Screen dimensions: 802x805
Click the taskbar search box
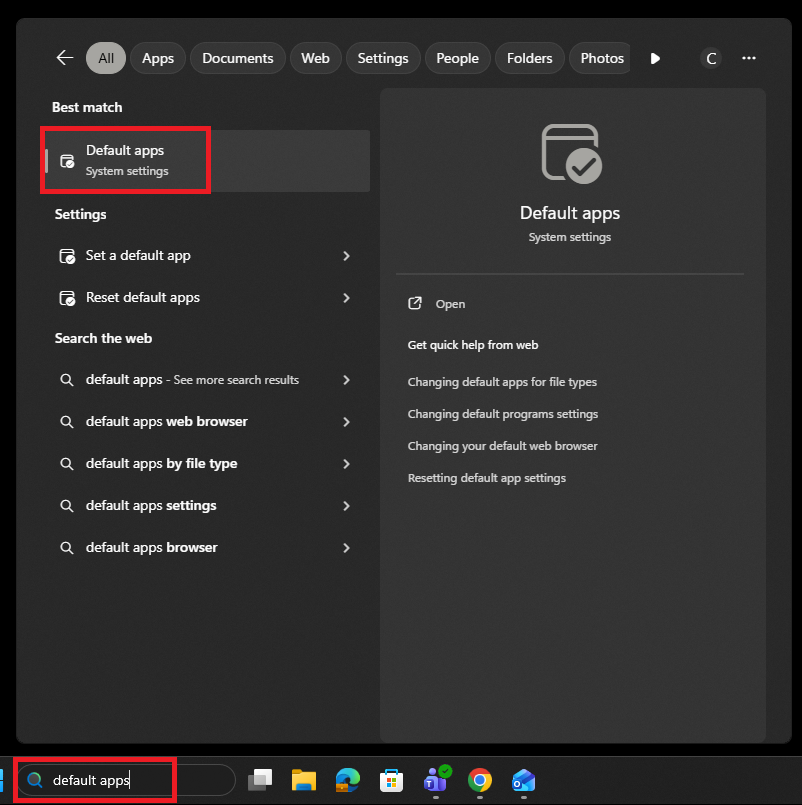point(126,780)
